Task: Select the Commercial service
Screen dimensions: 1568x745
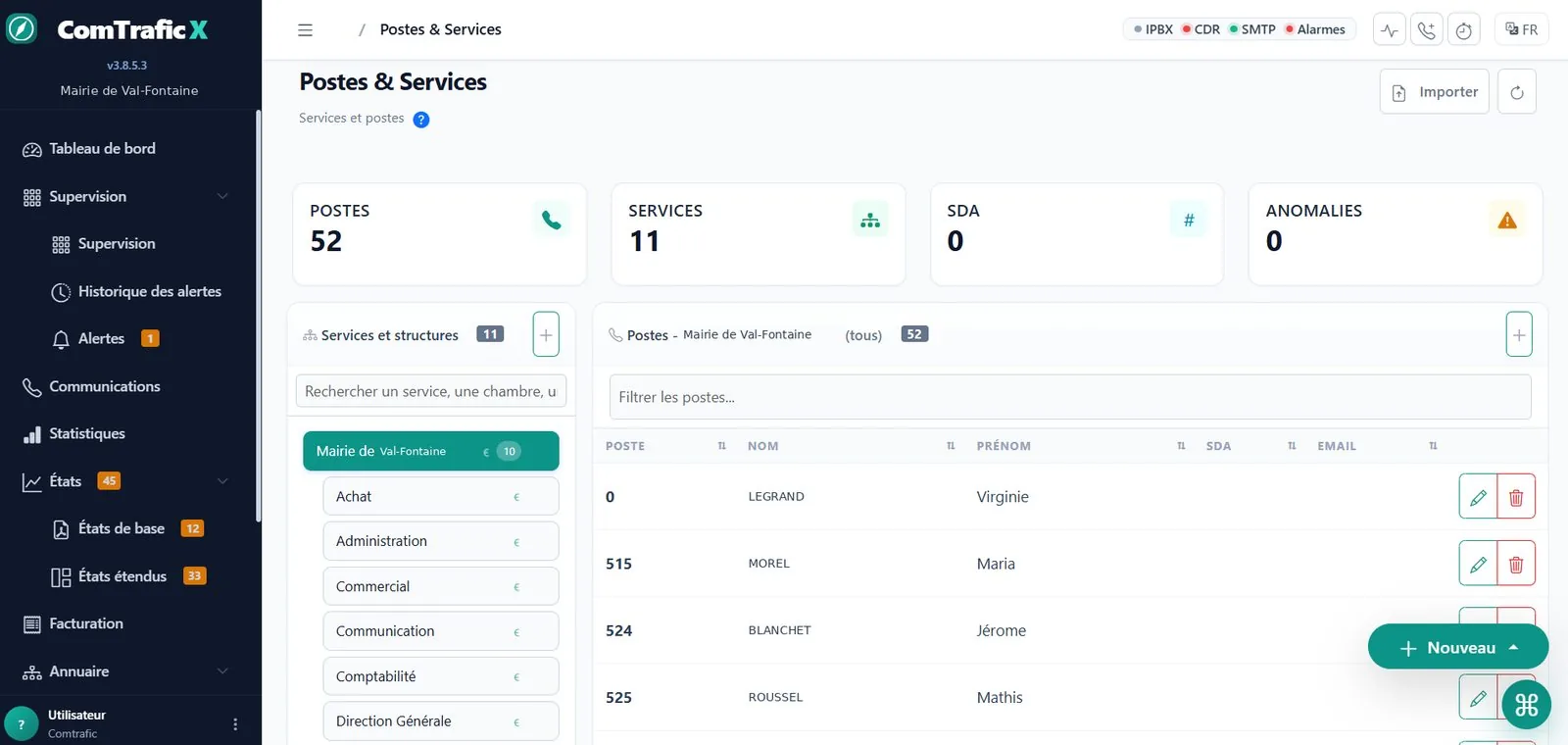Action: tap(441, 586)
